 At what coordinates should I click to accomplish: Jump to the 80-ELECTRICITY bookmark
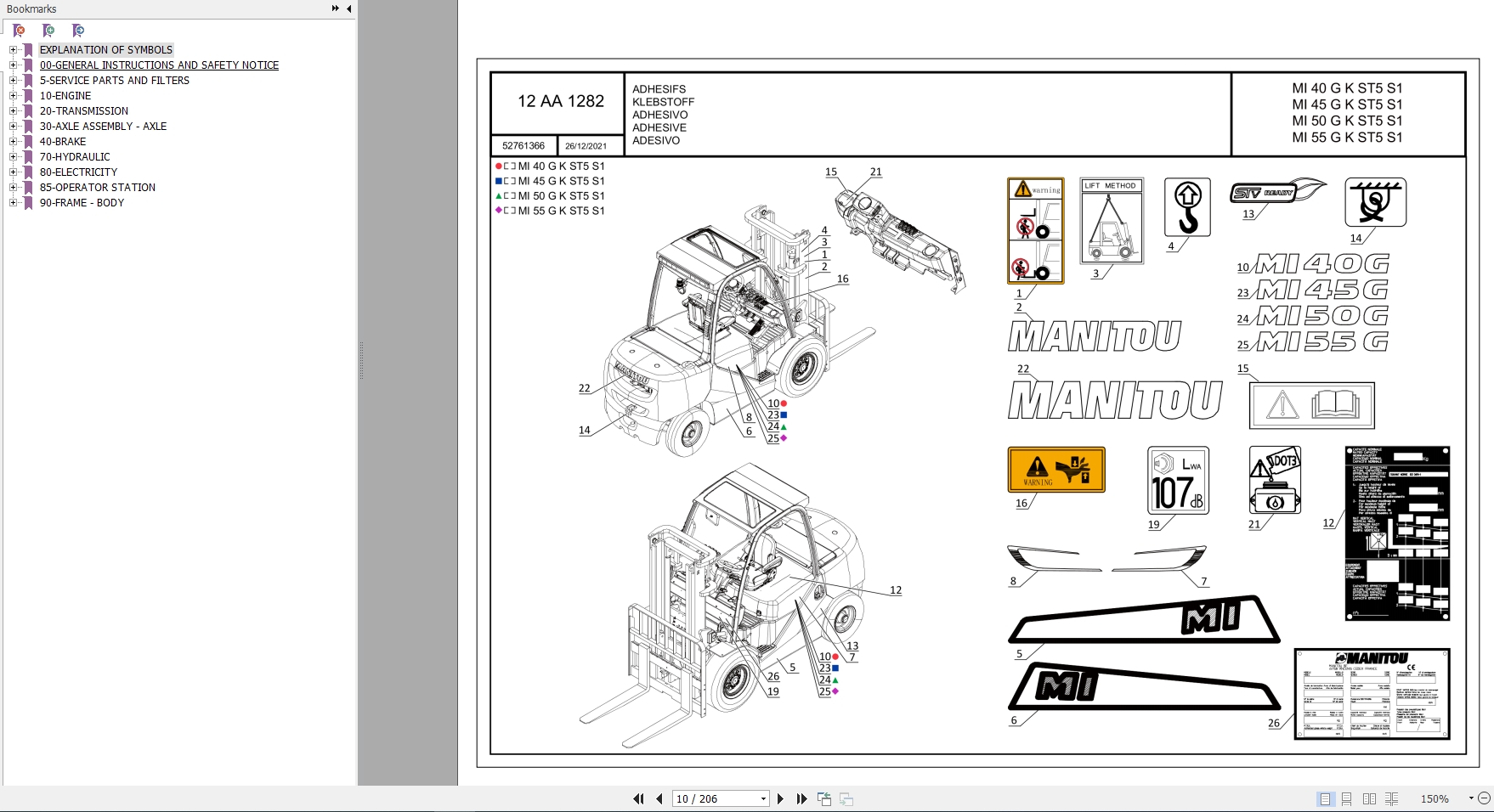point(78,172)
